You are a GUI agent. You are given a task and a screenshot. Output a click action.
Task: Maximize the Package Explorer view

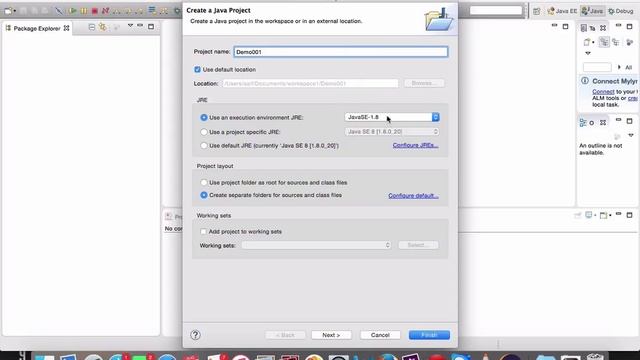151,27
